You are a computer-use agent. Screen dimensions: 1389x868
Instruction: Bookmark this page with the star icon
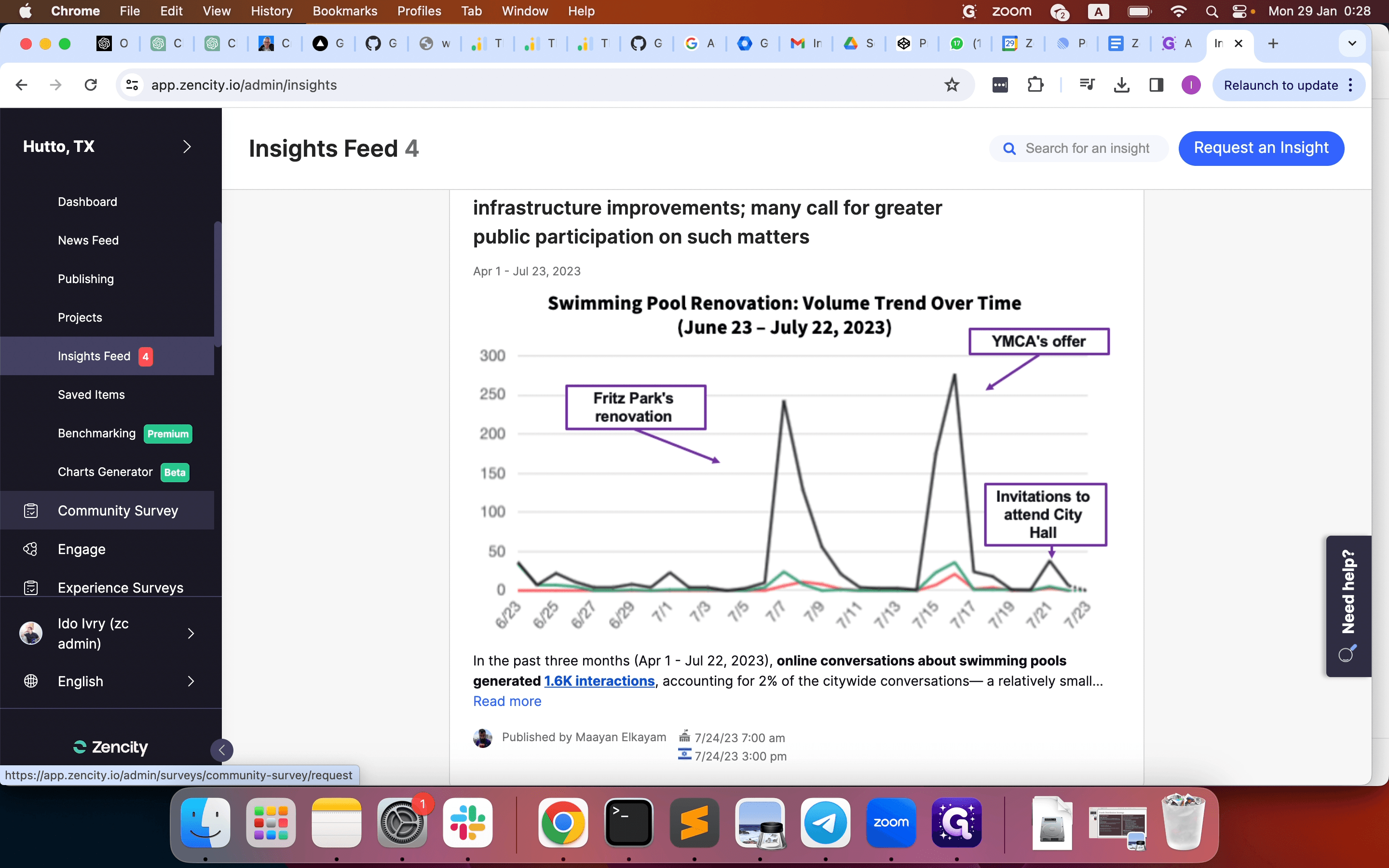[x=952, y=85]
